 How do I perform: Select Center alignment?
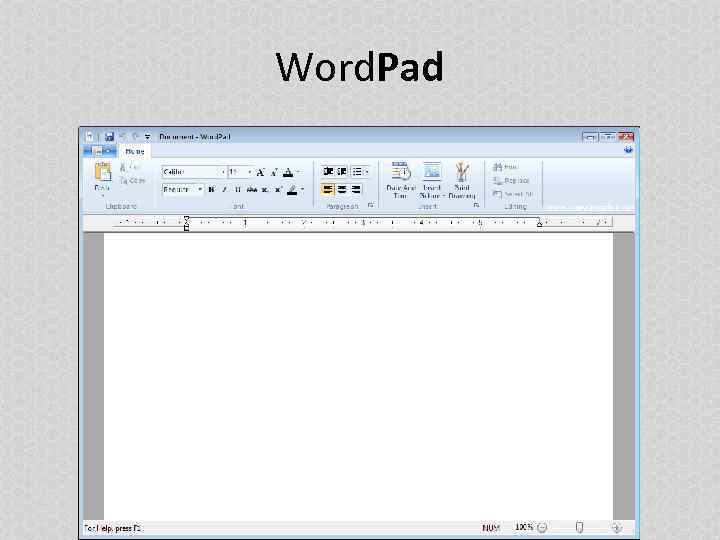point(342,189)
